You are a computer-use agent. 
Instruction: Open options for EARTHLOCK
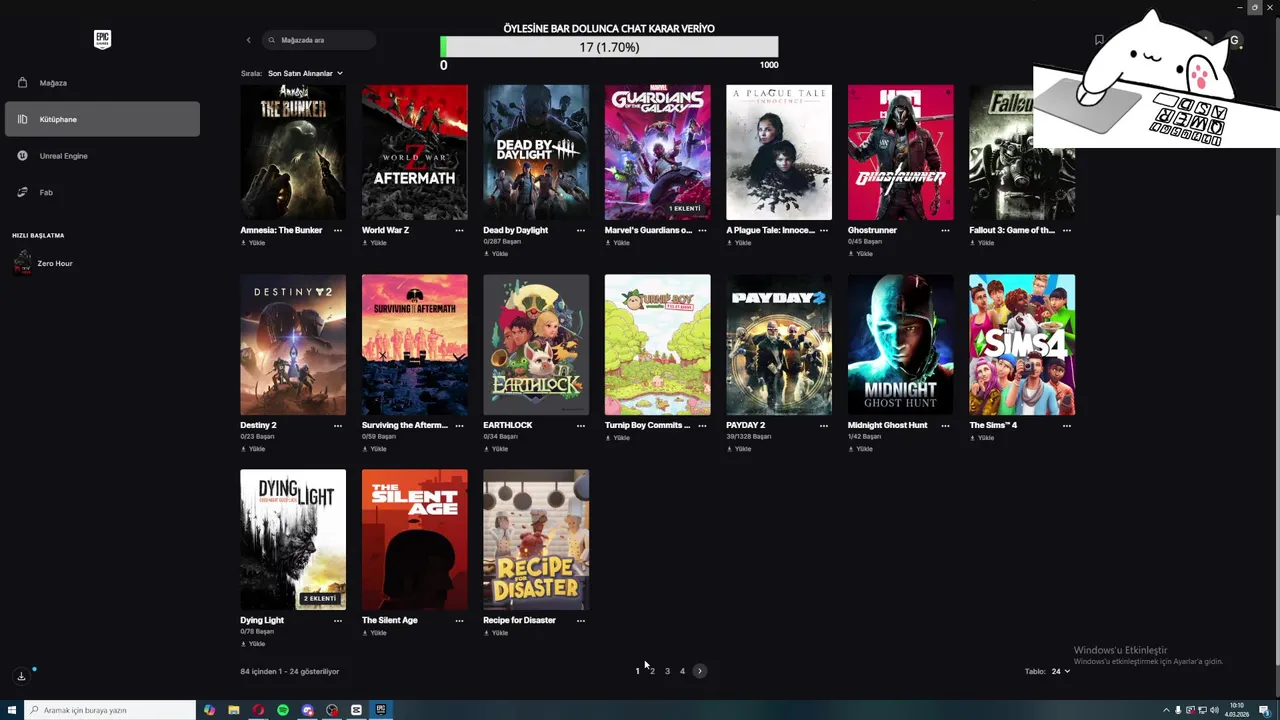click(581, 425)
